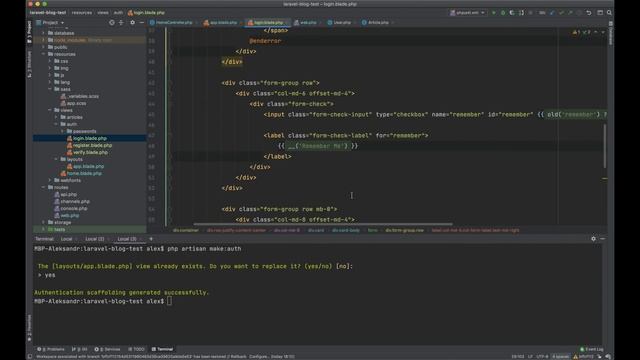Click the collapse all icon in Project panel
The width and height of the screenshot is (640, 360).
(x=121, y=22)
